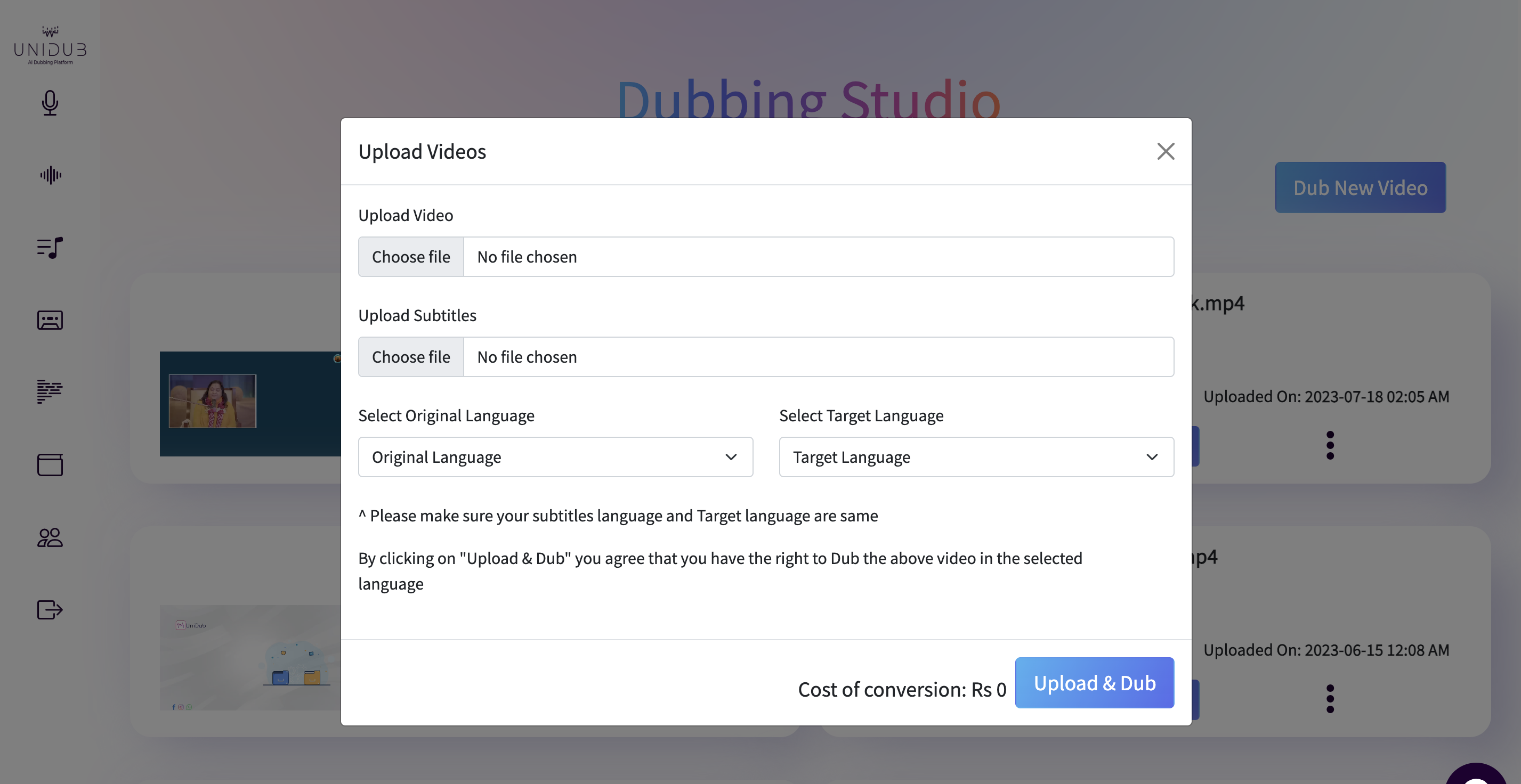
Task: Click the music playlist sidebar icon
Action: point(50,248)
